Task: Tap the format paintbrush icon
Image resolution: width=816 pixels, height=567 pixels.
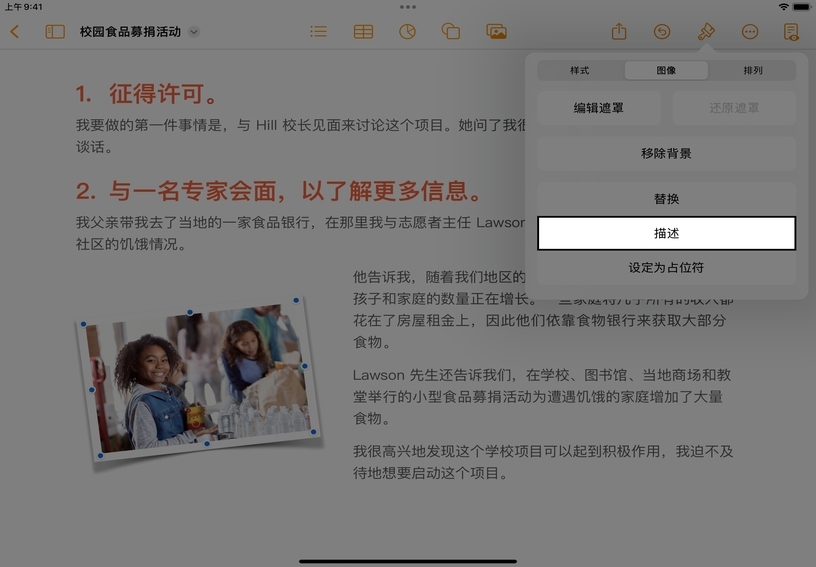Action: (x=706, y=32)
